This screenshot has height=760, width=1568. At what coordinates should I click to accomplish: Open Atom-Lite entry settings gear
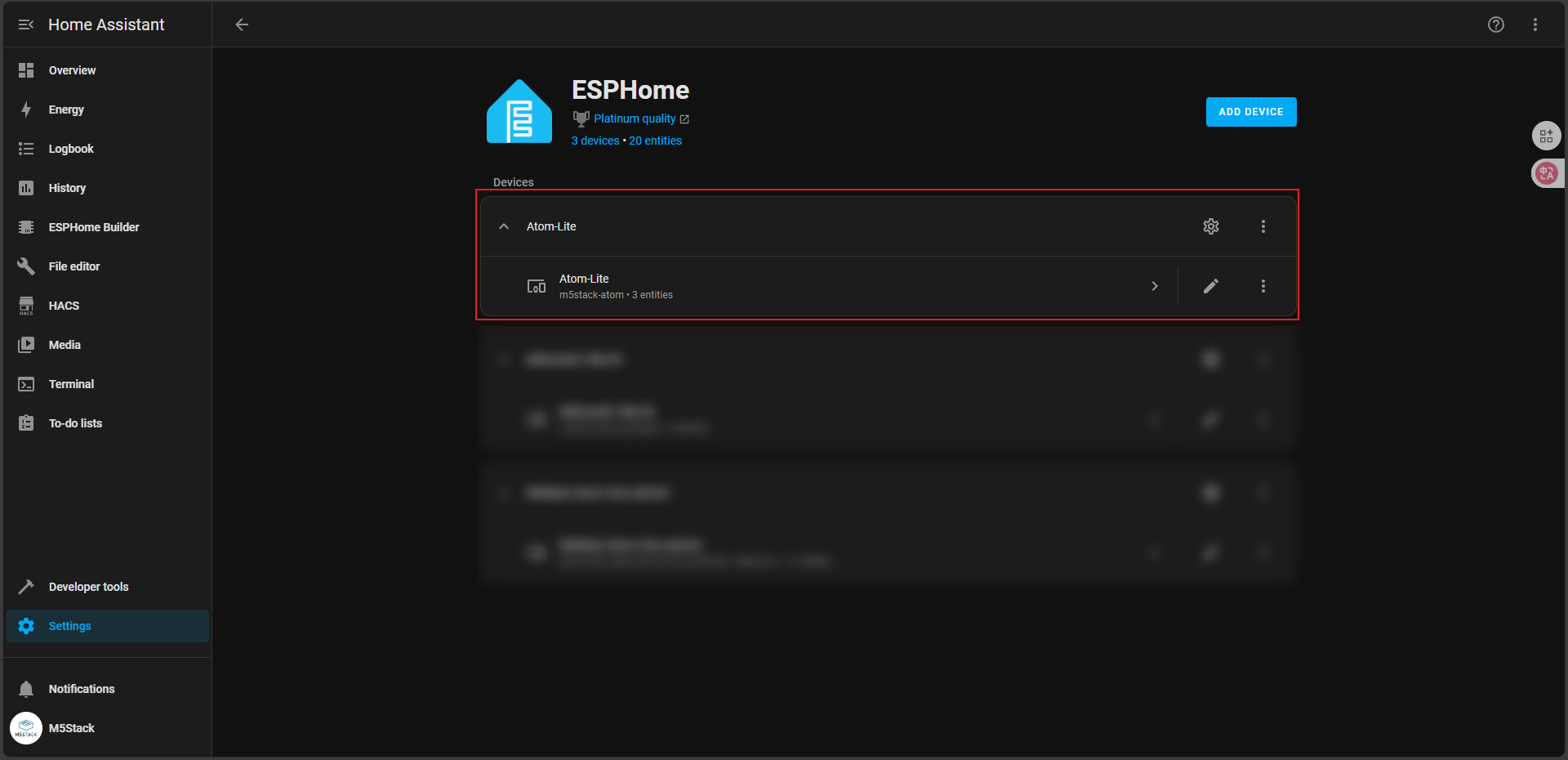pyautogui.click(x=1211, y=226)
